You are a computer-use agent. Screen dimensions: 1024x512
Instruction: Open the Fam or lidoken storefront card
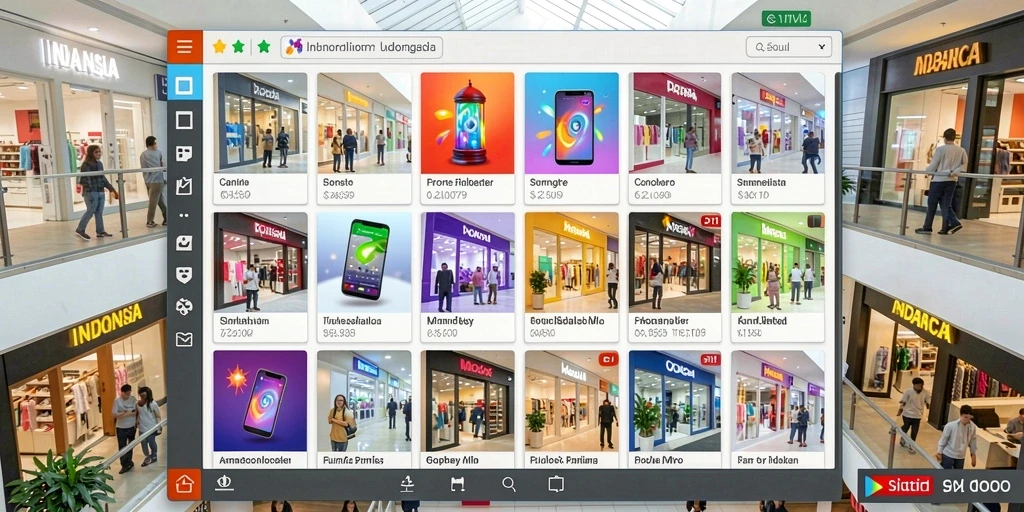[x=778, y=409]
